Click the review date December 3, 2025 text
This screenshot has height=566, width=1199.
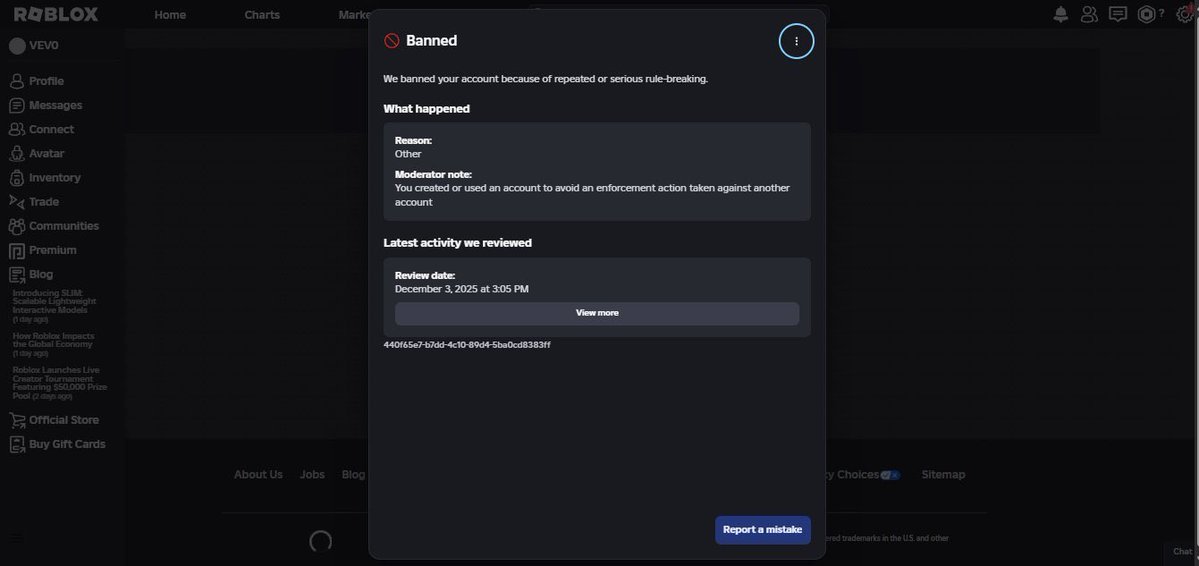pos(462,289)
